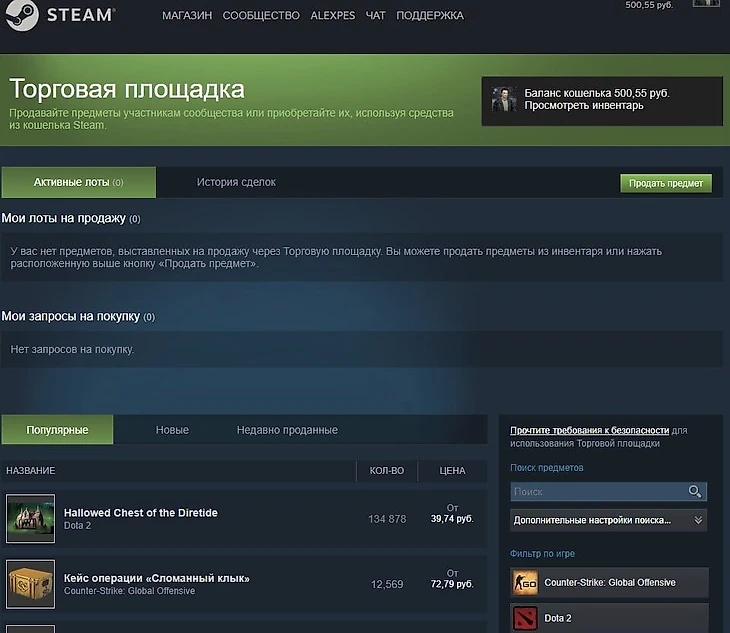Click the 500,55 руб. balance at top right

[x=649, y=5]
